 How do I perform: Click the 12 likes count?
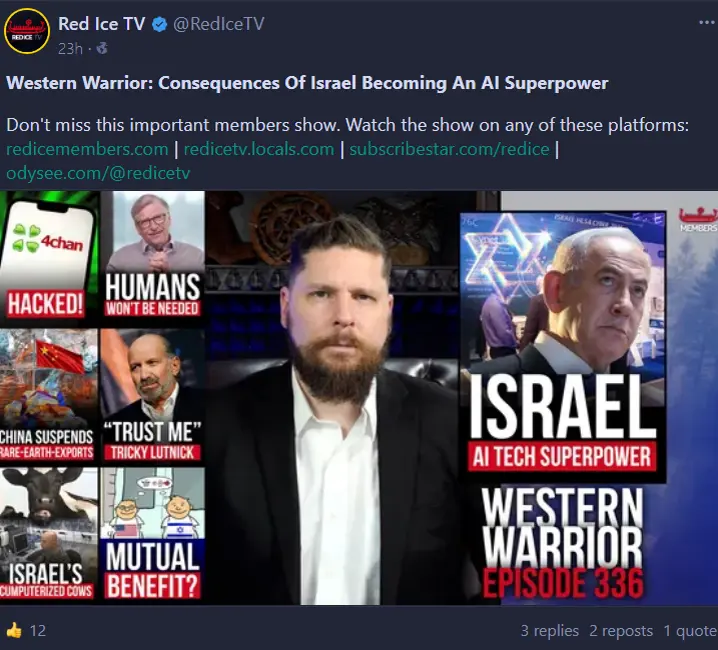click(x=38, y=631)
